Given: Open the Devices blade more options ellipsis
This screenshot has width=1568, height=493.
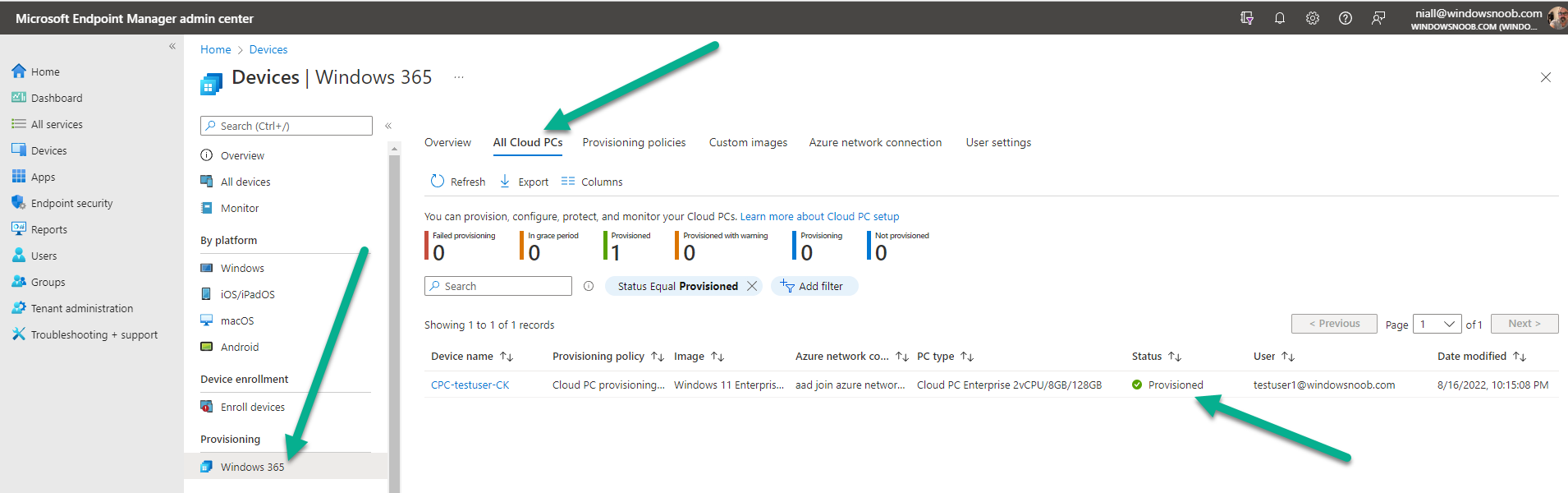Looking at the screenshot, I should click(x=459, y=77).
